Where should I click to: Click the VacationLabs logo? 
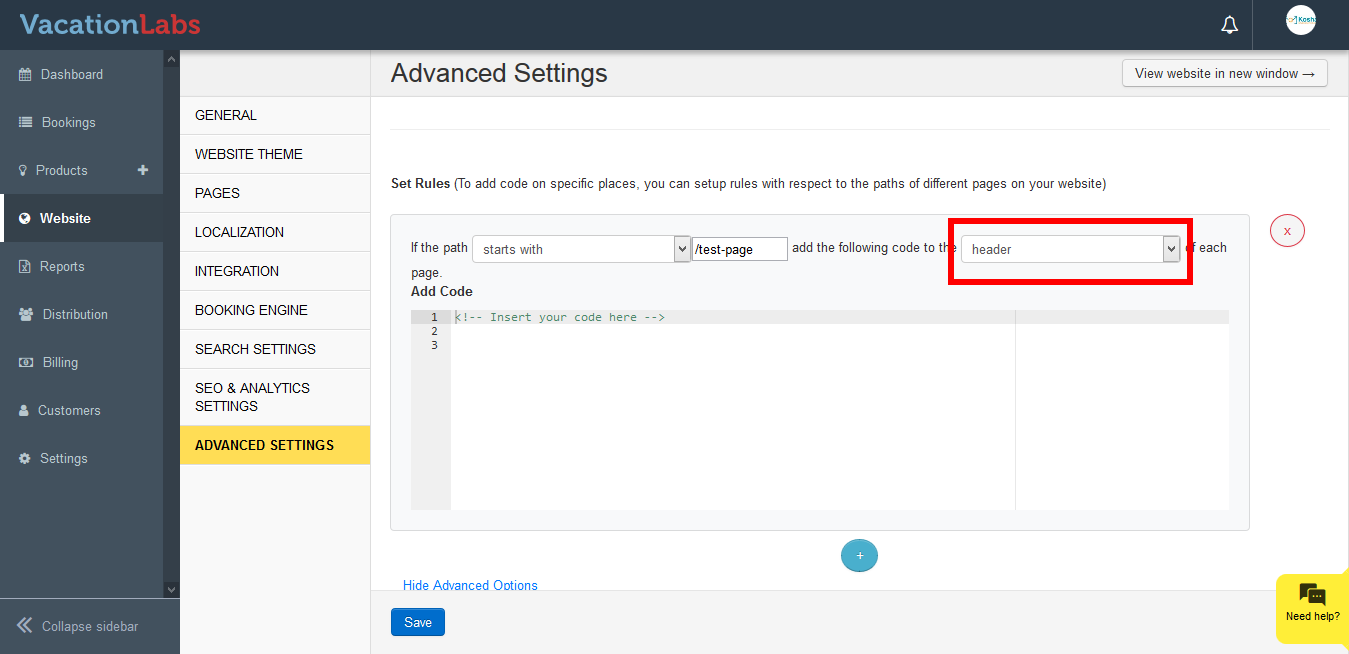pyautogui.click(x=110, y=25)
